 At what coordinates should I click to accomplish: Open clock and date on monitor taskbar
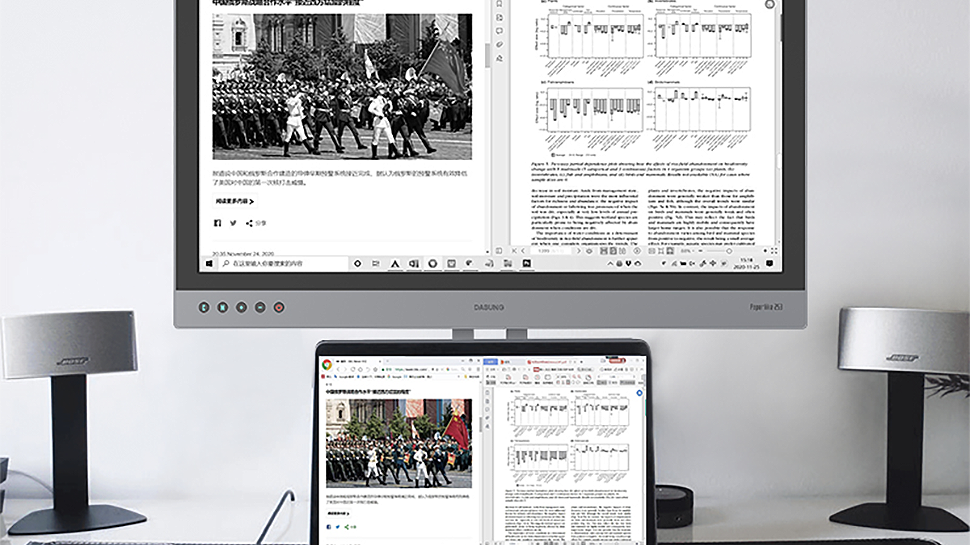[747, 264]
